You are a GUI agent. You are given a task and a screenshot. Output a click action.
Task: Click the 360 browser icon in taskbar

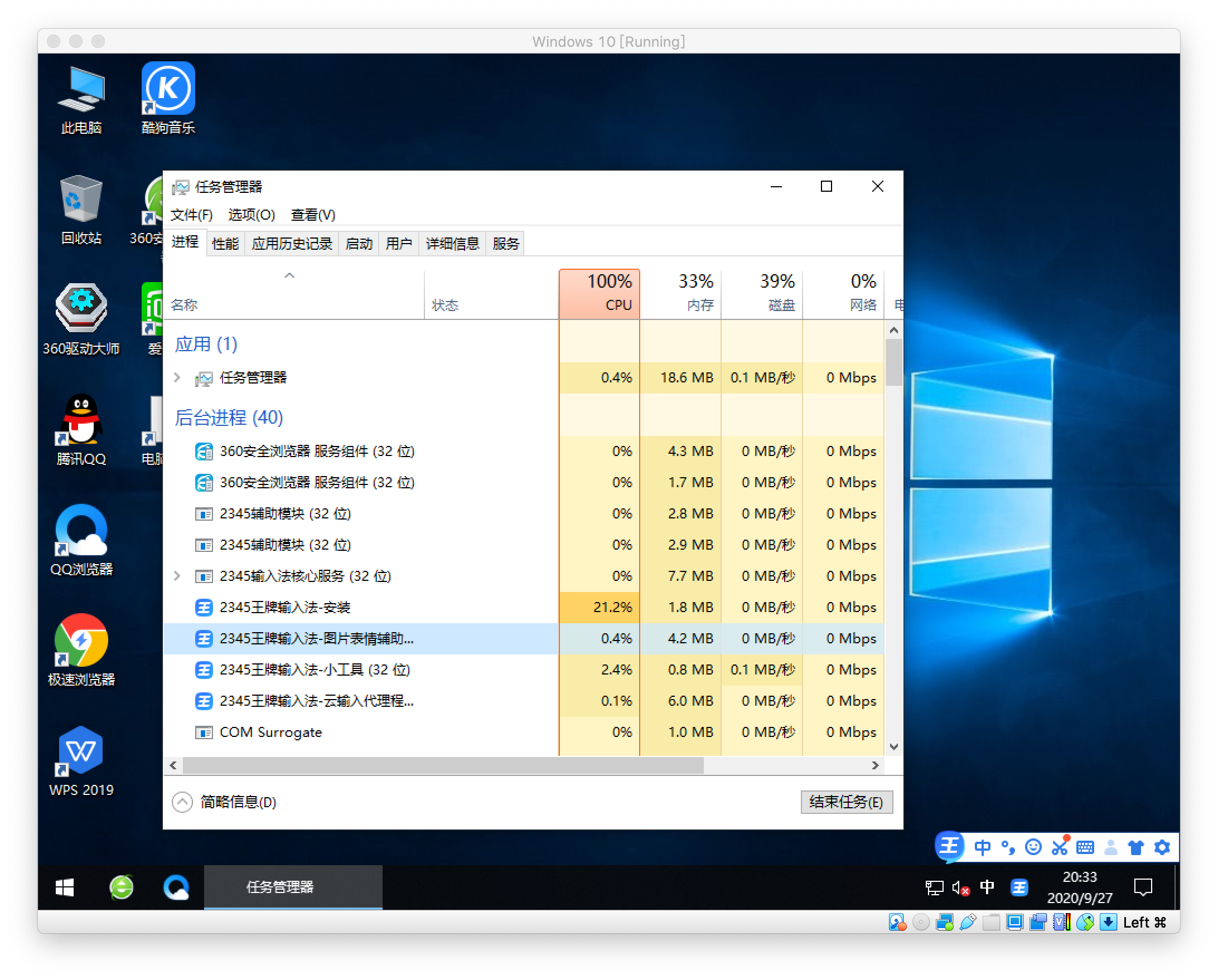click(121, 887)
